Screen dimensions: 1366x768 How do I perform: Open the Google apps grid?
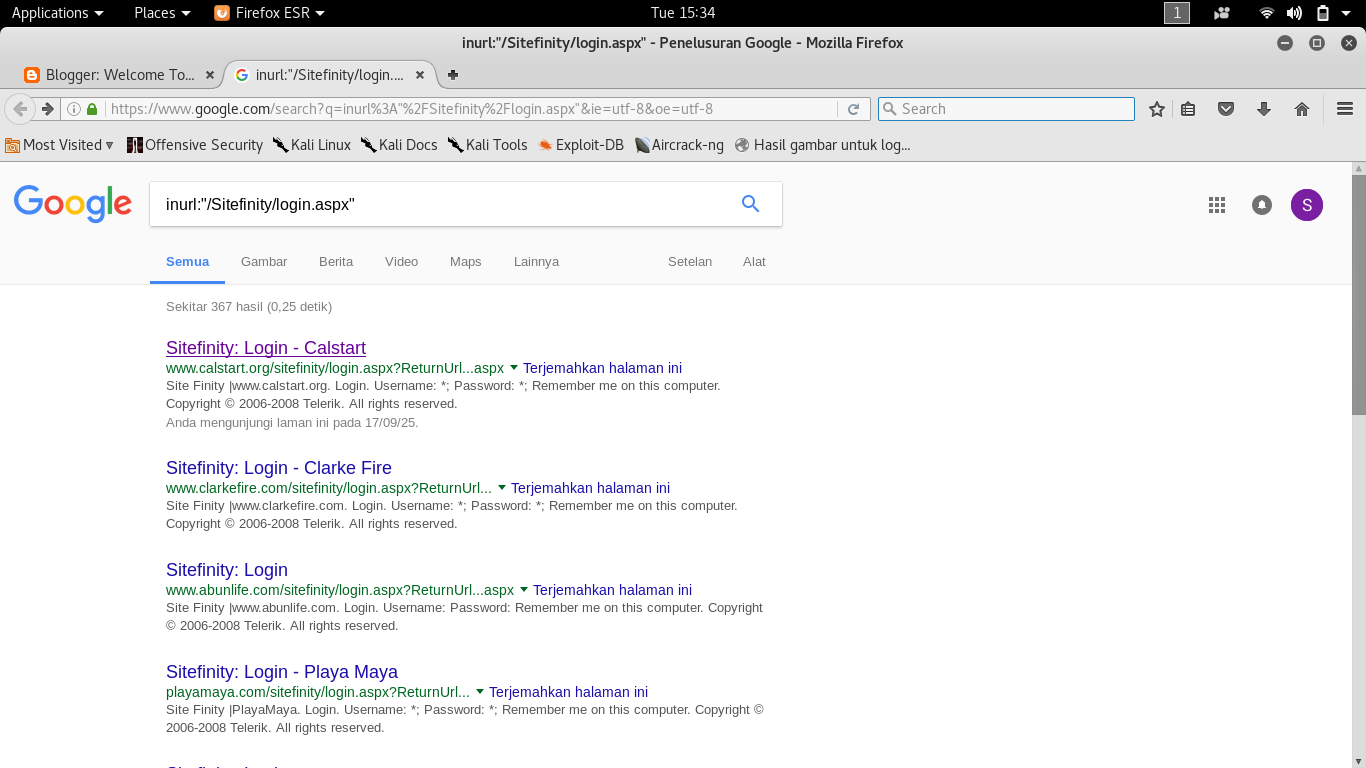click(x=1217, y=205)
